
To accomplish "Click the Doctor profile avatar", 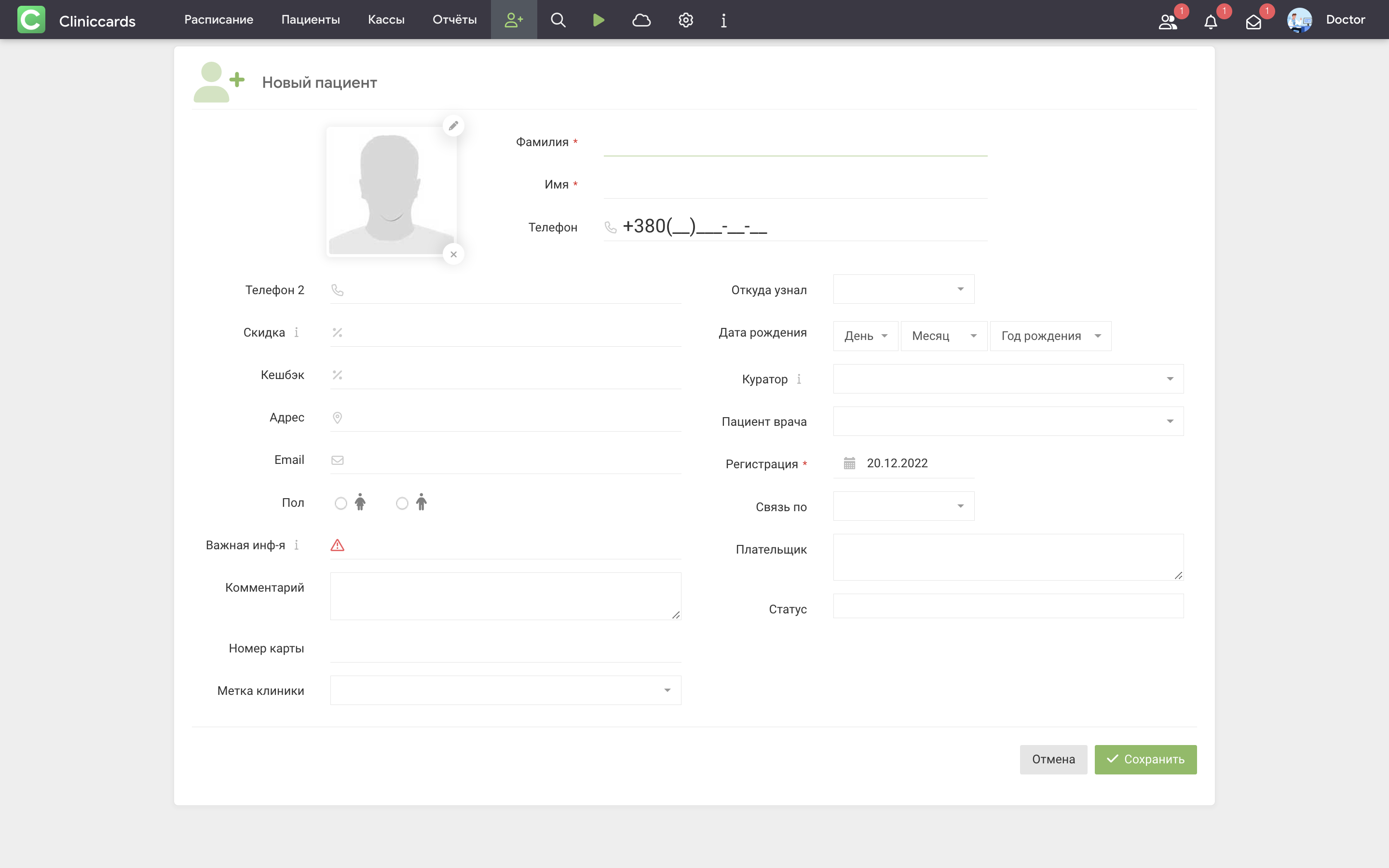I will click(x=1299, y=20).
